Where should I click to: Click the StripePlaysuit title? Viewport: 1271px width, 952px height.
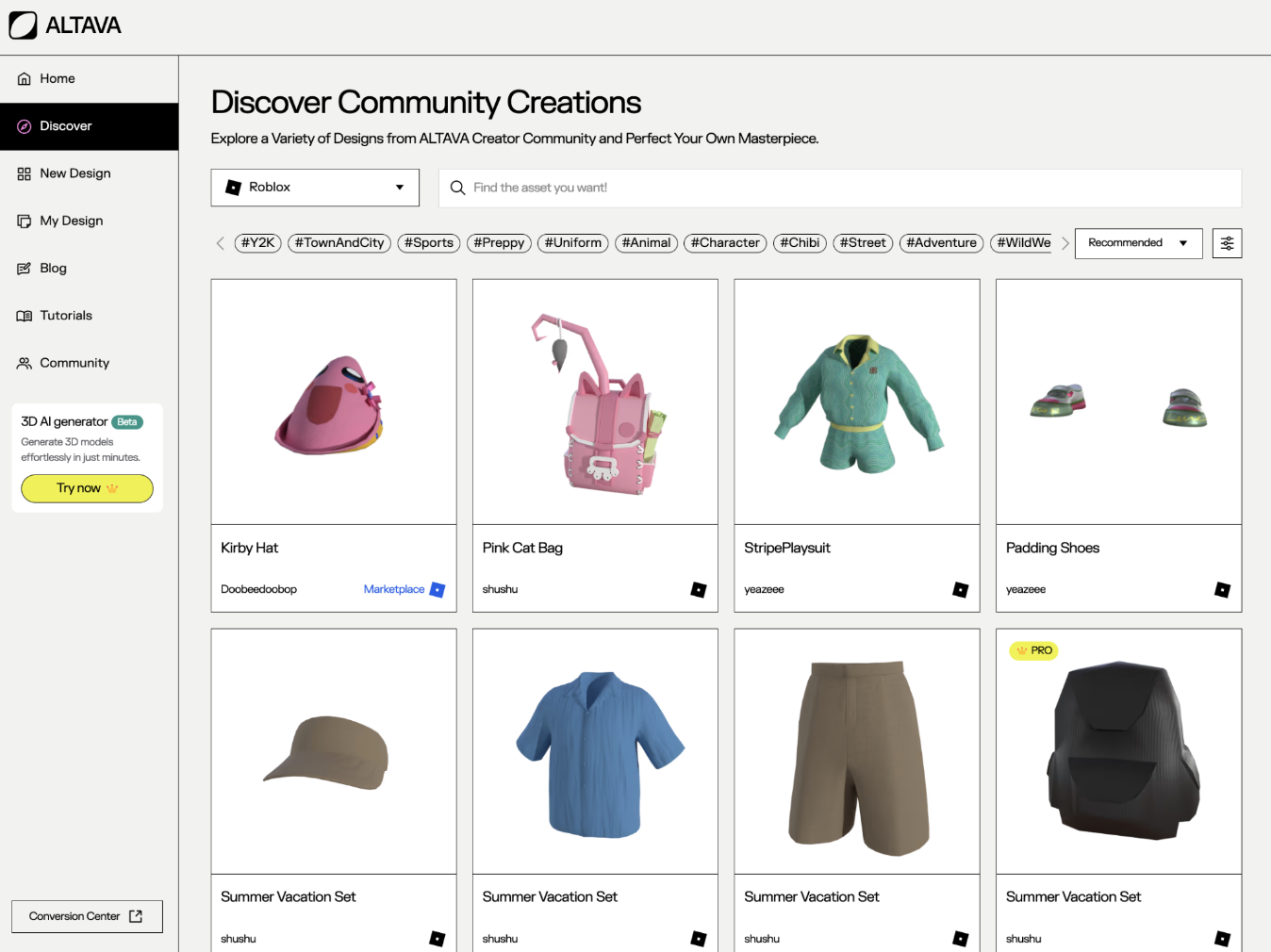[787, 549]
